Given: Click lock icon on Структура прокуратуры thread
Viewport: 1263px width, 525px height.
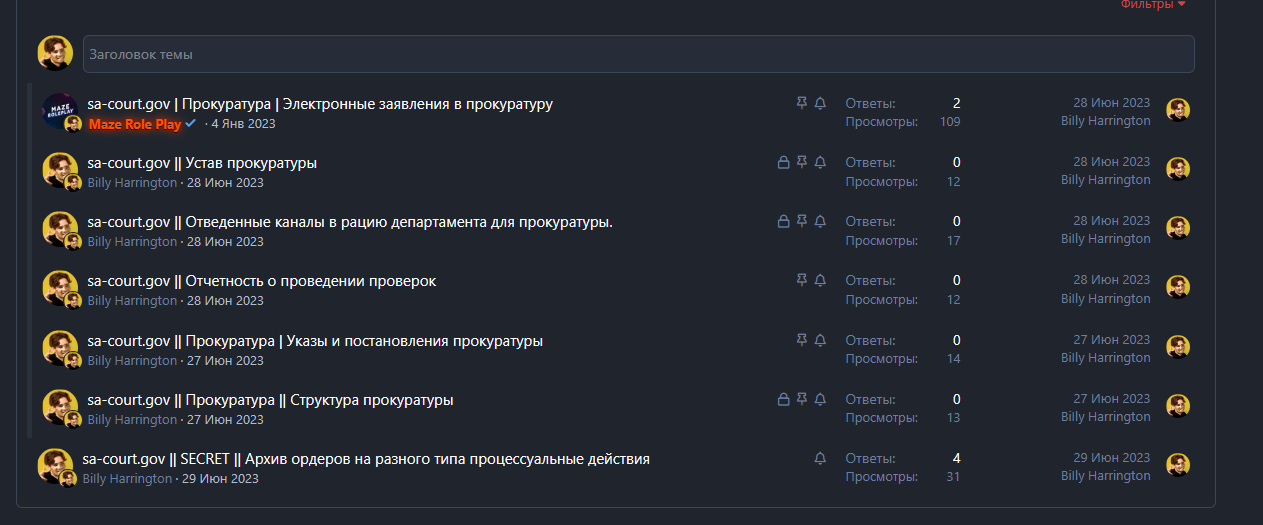Looking at the screenshot, I should pyautogui.click(x=783, y=400).
